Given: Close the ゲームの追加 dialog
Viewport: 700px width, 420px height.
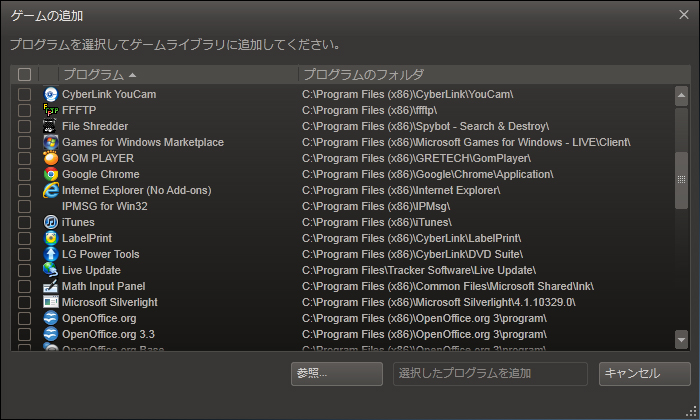Looking at the screenshot, I should coord(683,15).
